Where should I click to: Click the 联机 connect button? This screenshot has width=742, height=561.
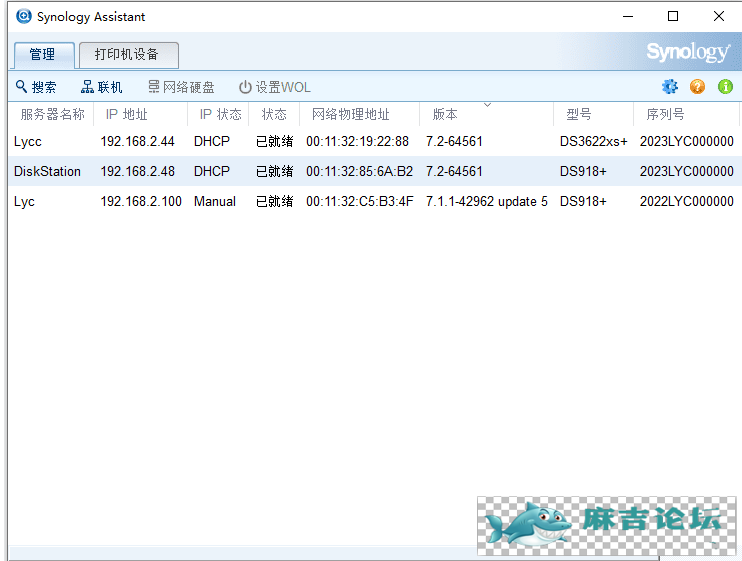click(101, 87)
